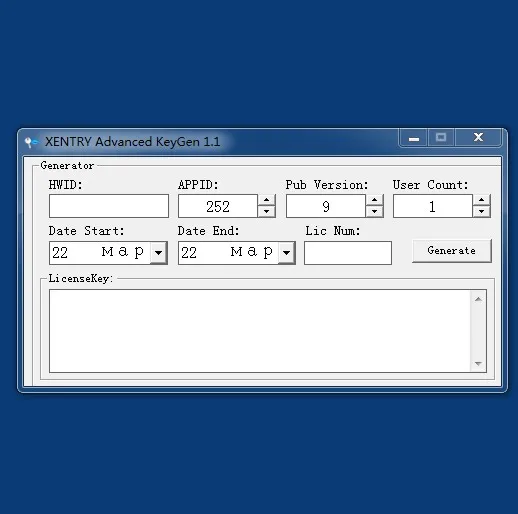Open the Date End dropdown arrow
This screenshot has height=514, width=518.
pyautogui.click(x=286, y=253)
